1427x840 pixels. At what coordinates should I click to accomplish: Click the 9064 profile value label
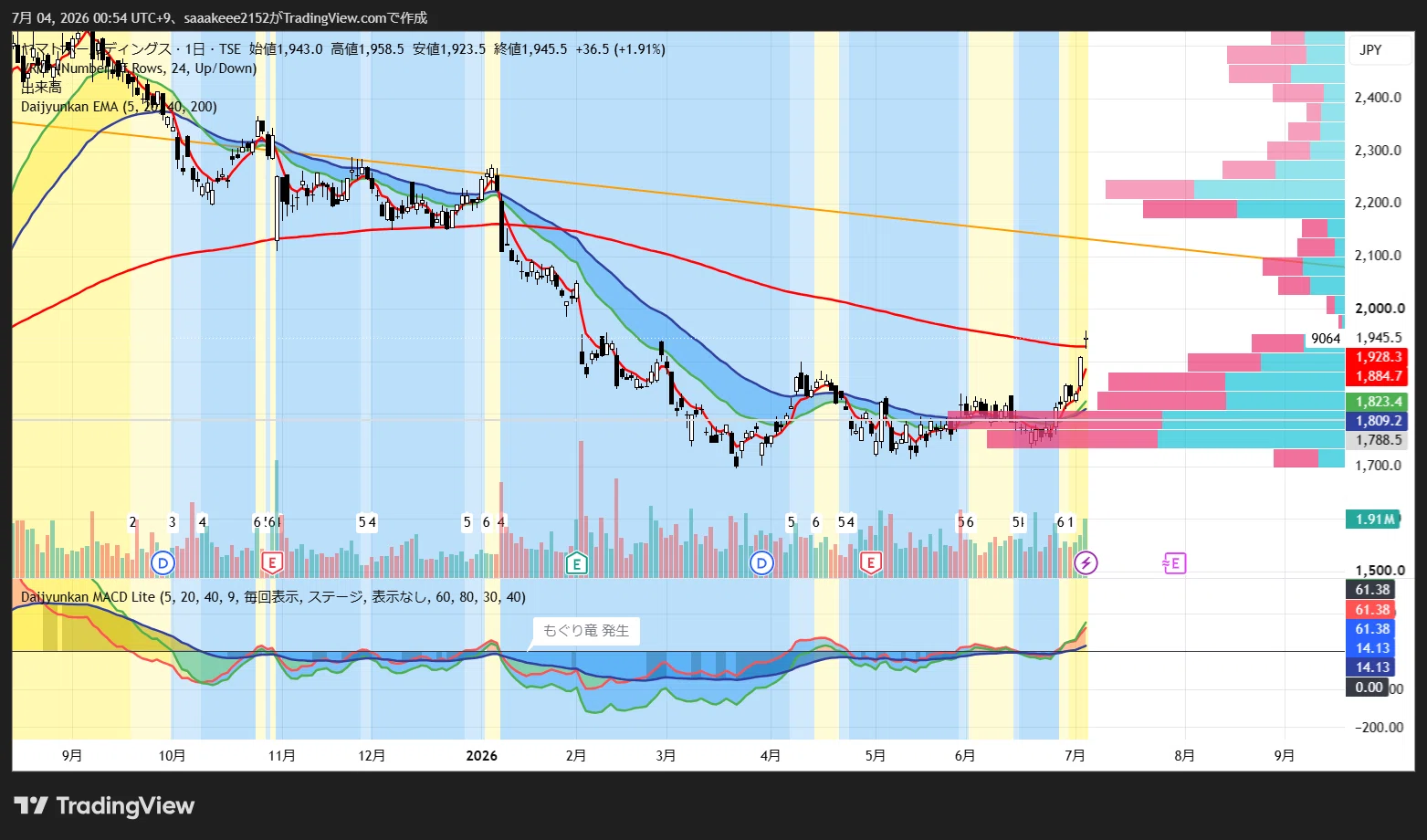coord(1326,339)
